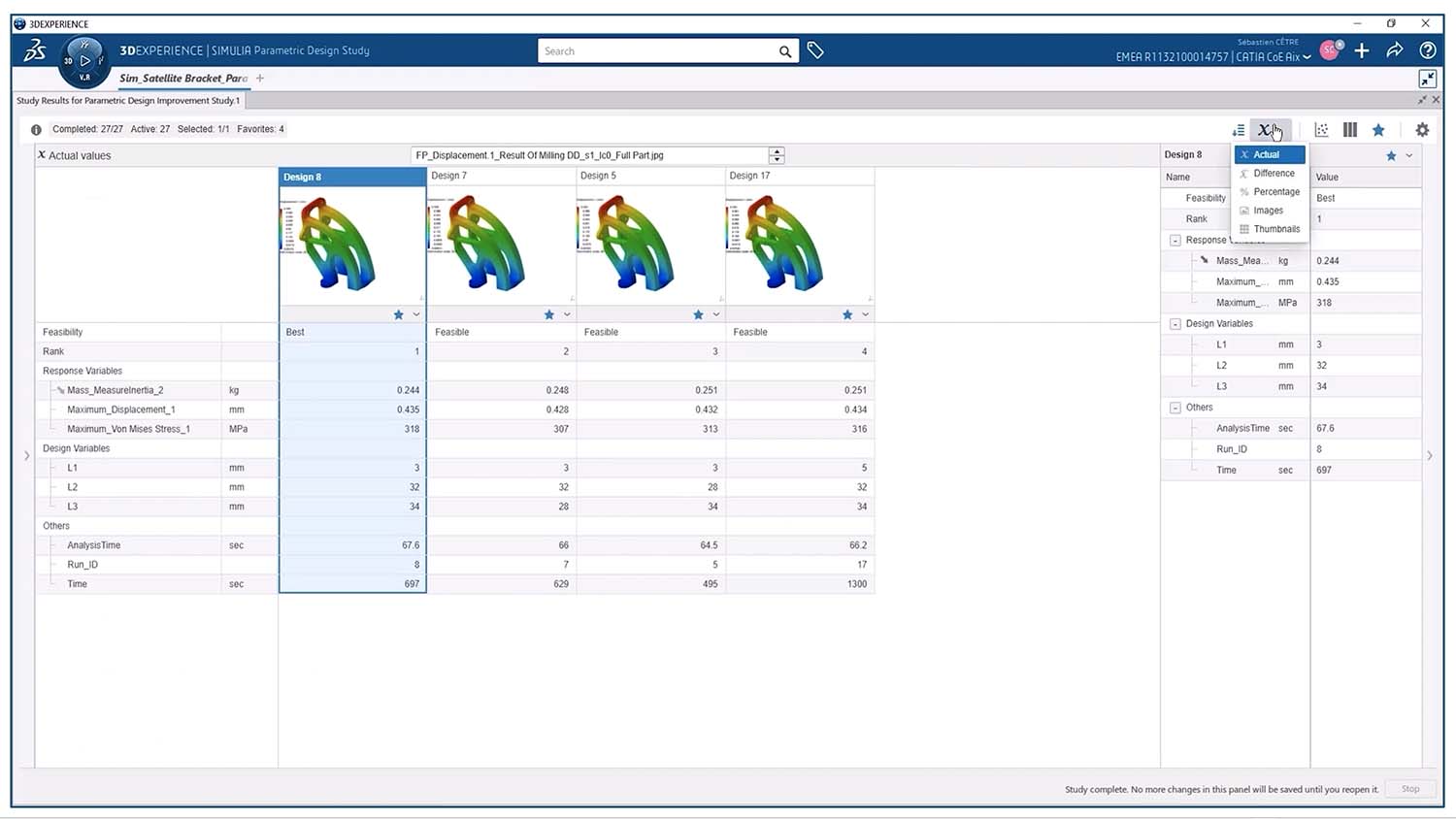Click the plus button to open a new tab

[260, 78]
